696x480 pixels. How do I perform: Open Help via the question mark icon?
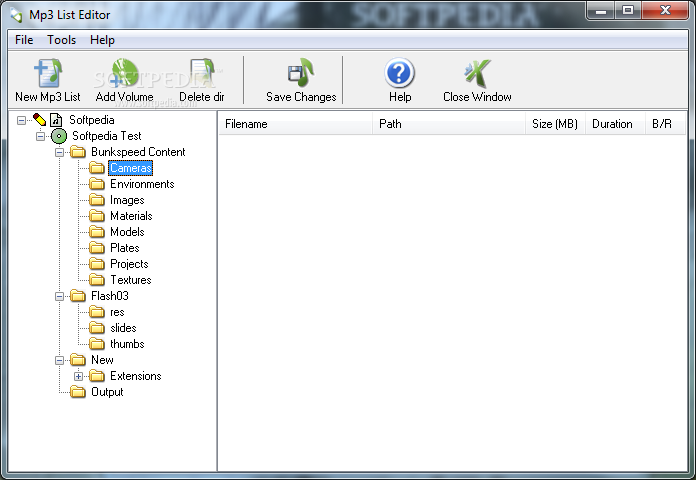399,73
